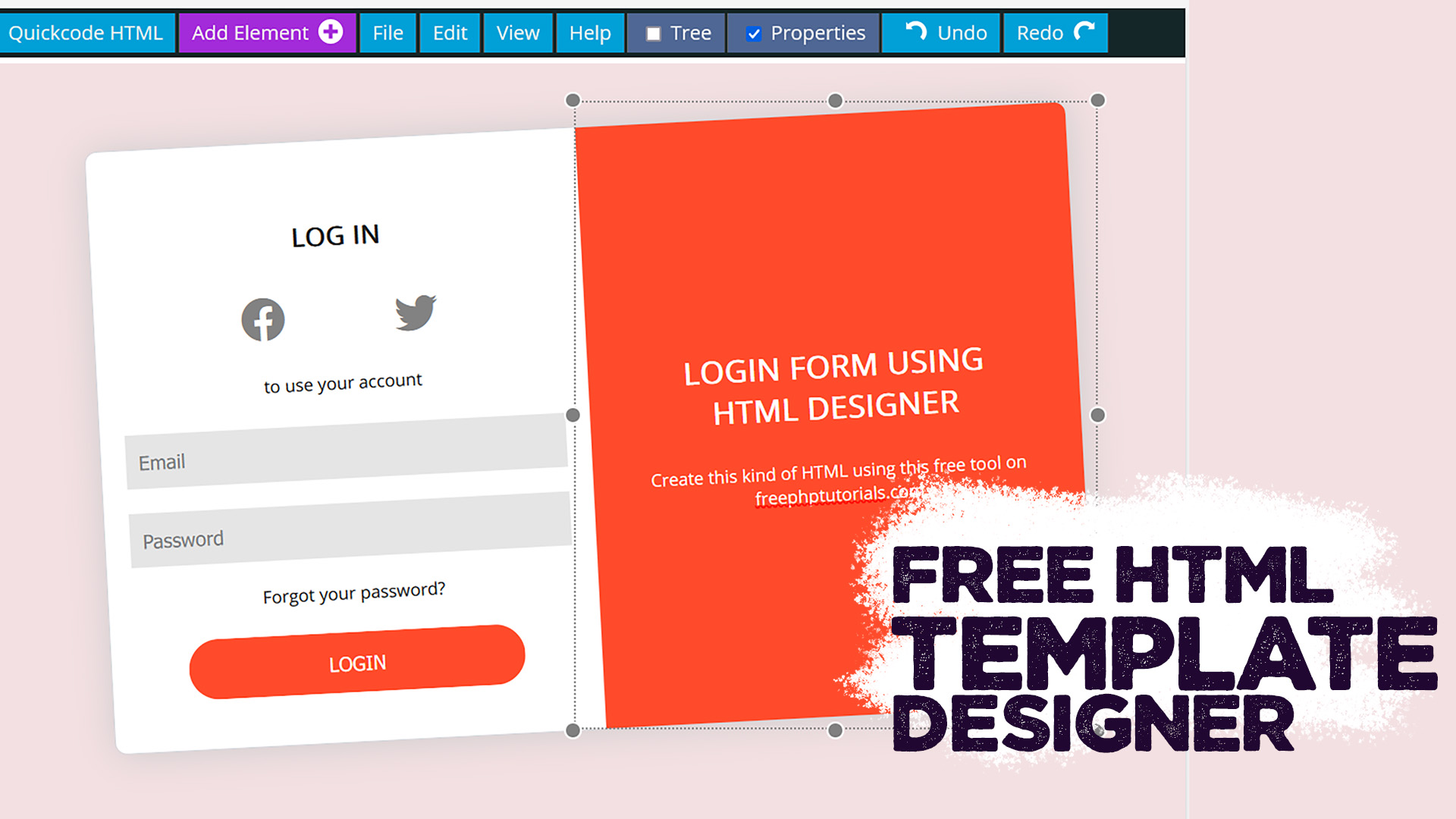The width and height of the screenshot is (1456, 819).
Task: Click the Quickcode HTML logo icon
Action: click(85, 32)
